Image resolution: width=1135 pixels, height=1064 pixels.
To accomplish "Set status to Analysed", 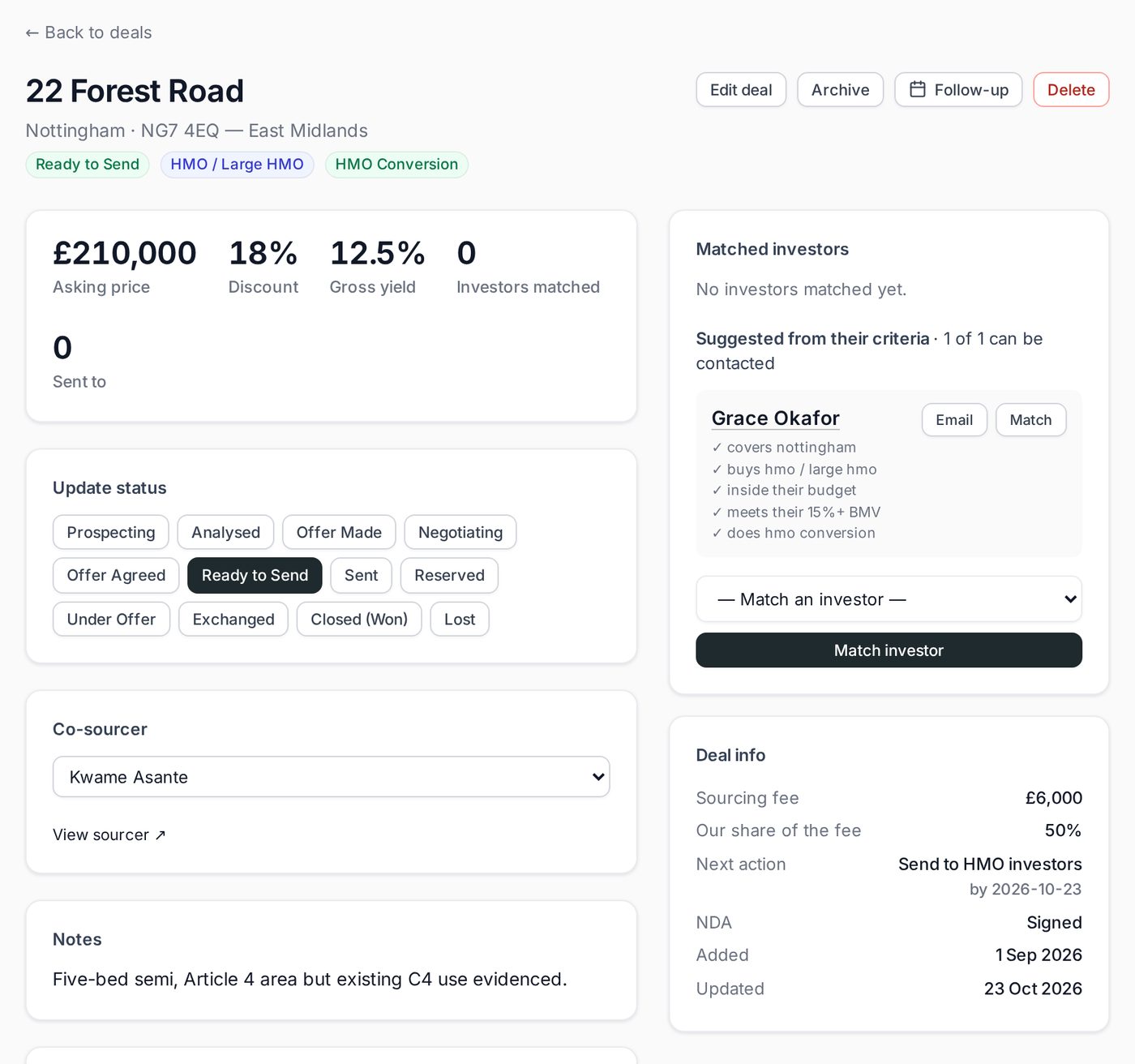I will click(225, 532).
